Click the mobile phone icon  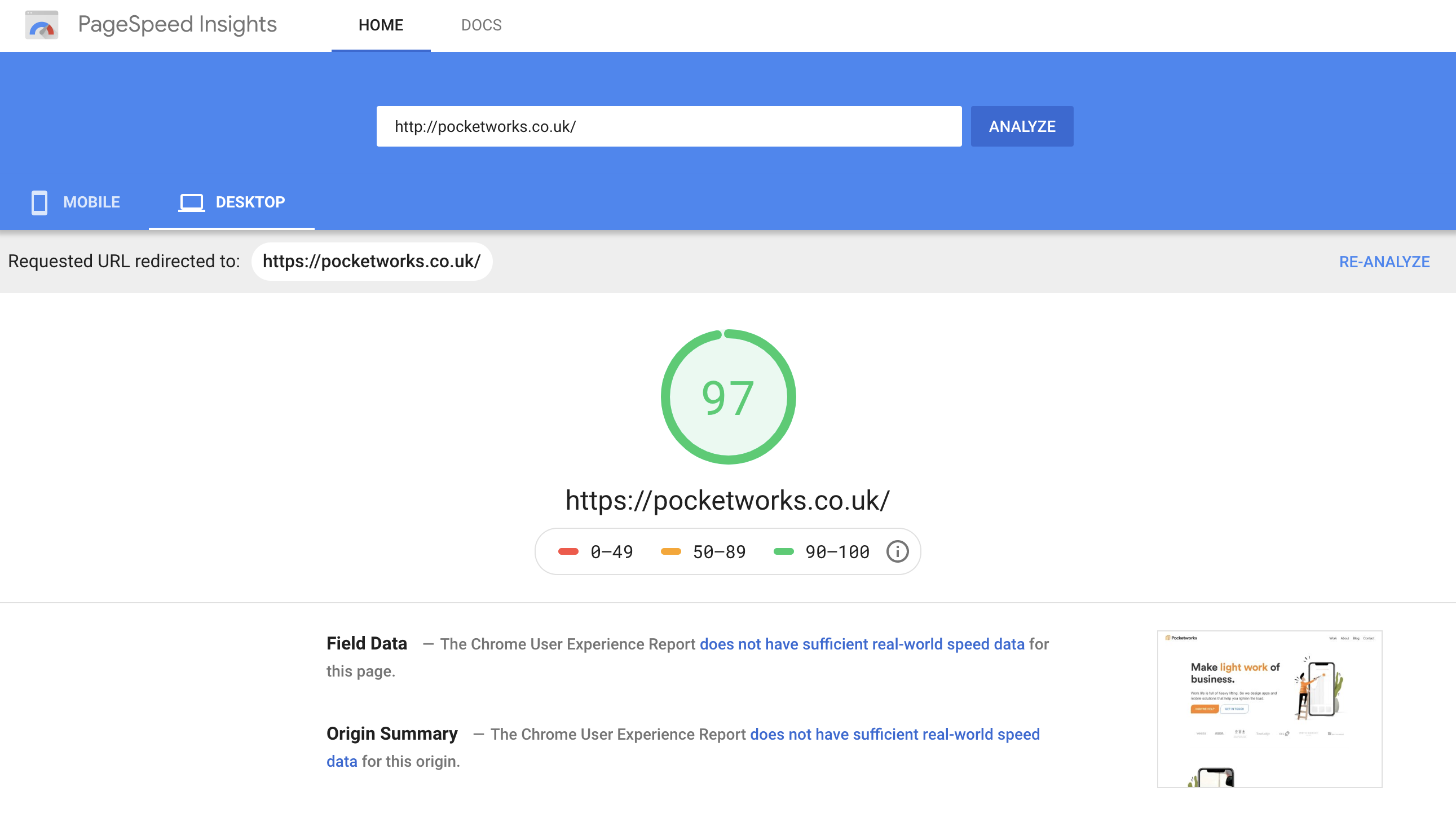(39, 202)
